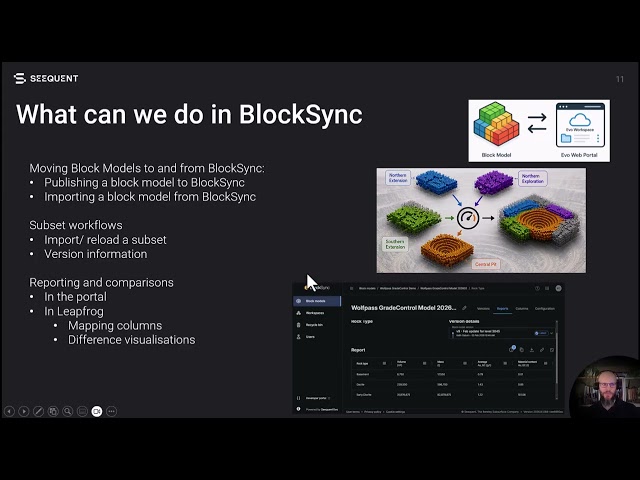Open the Privacy policy footer link
This screenshot has width=640, height=480.
pyautogui.click(x=373, y=412)
